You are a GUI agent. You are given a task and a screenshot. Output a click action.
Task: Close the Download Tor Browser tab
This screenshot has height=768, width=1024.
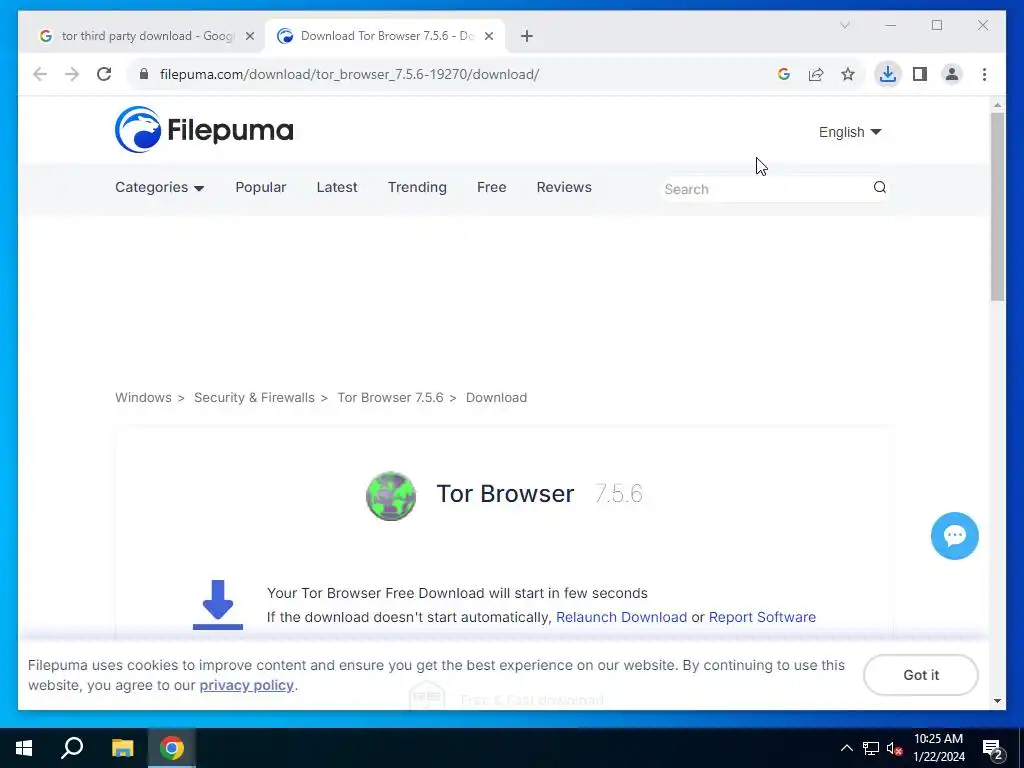488,36
